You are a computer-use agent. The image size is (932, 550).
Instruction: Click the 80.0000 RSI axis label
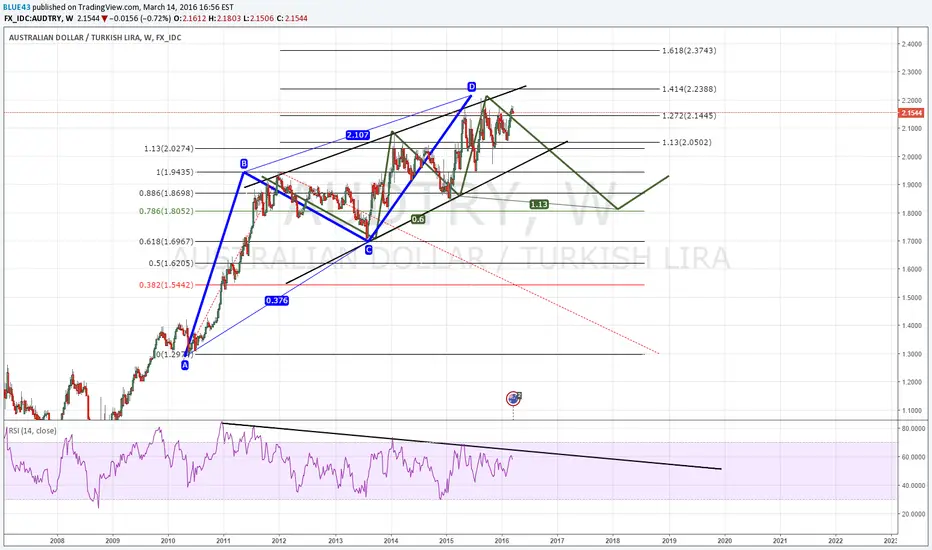912,428
